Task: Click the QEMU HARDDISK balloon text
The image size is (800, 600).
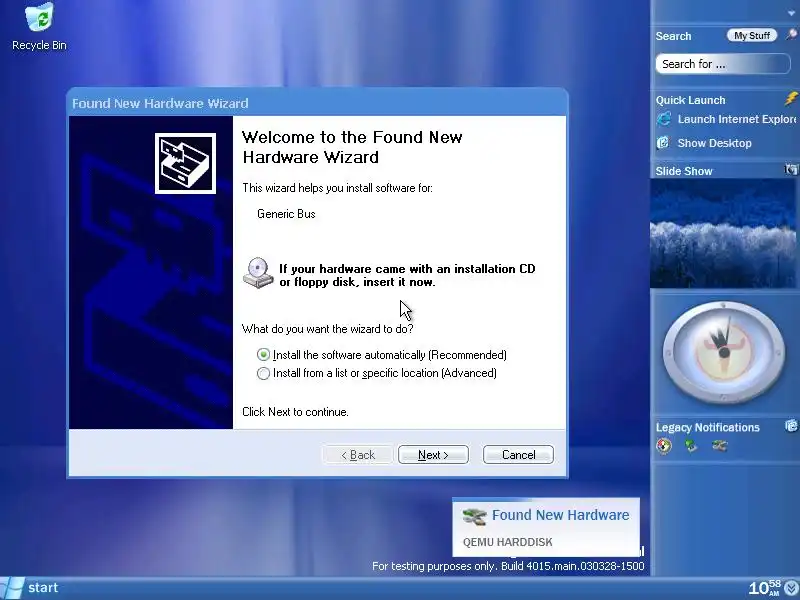Action: click(508, 542)
